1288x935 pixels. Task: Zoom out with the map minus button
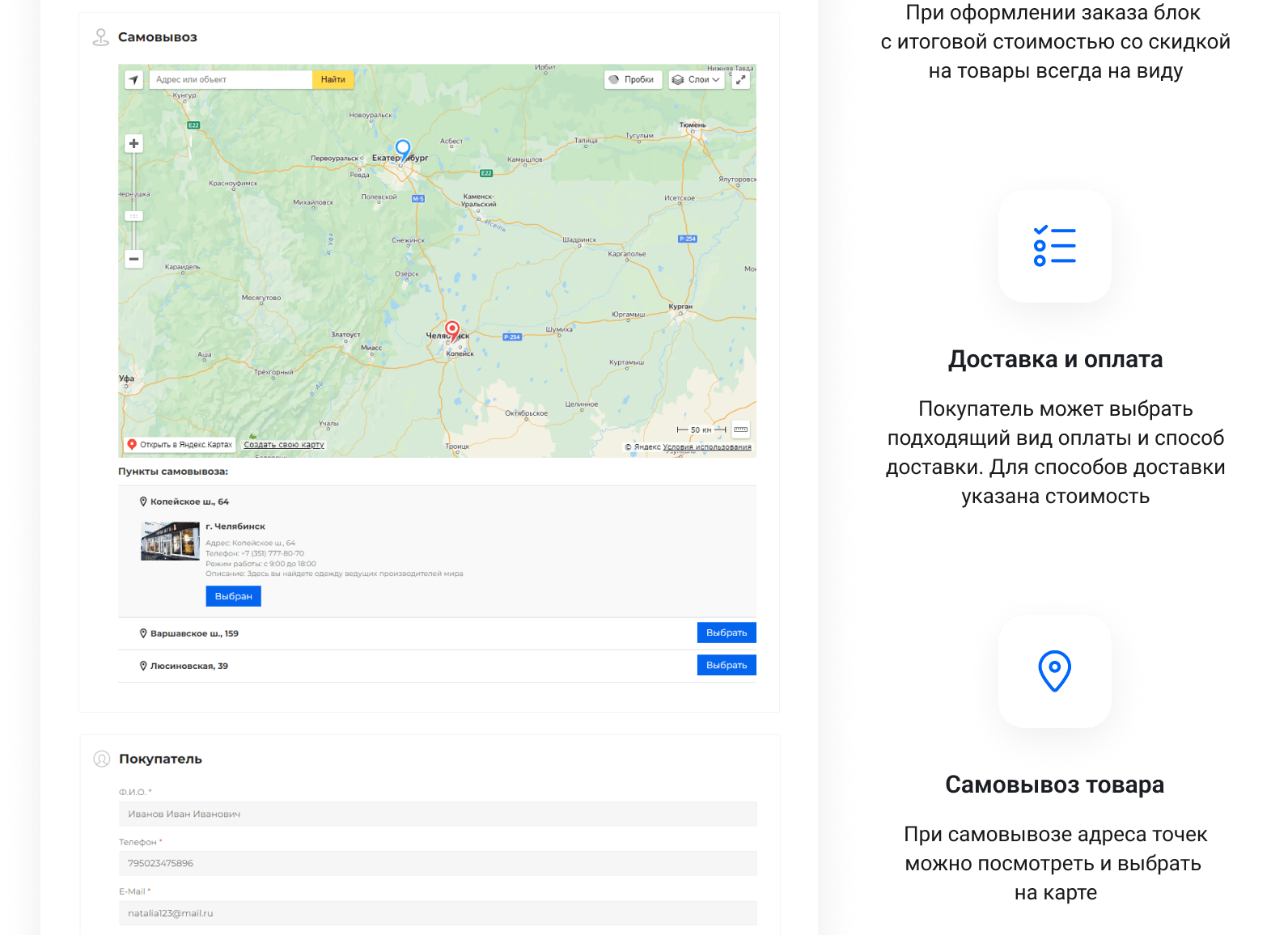(134, 259)
